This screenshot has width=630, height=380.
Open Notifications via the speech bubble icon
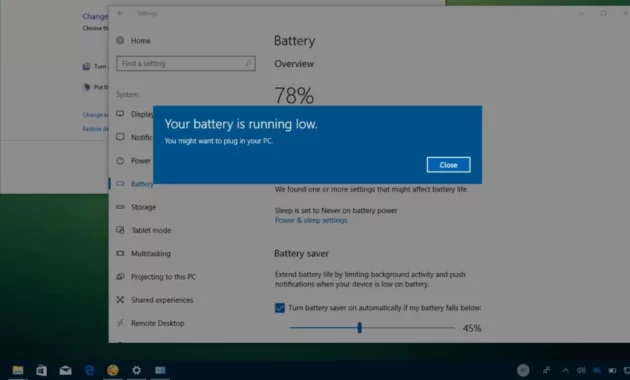(x=120, y=137)
